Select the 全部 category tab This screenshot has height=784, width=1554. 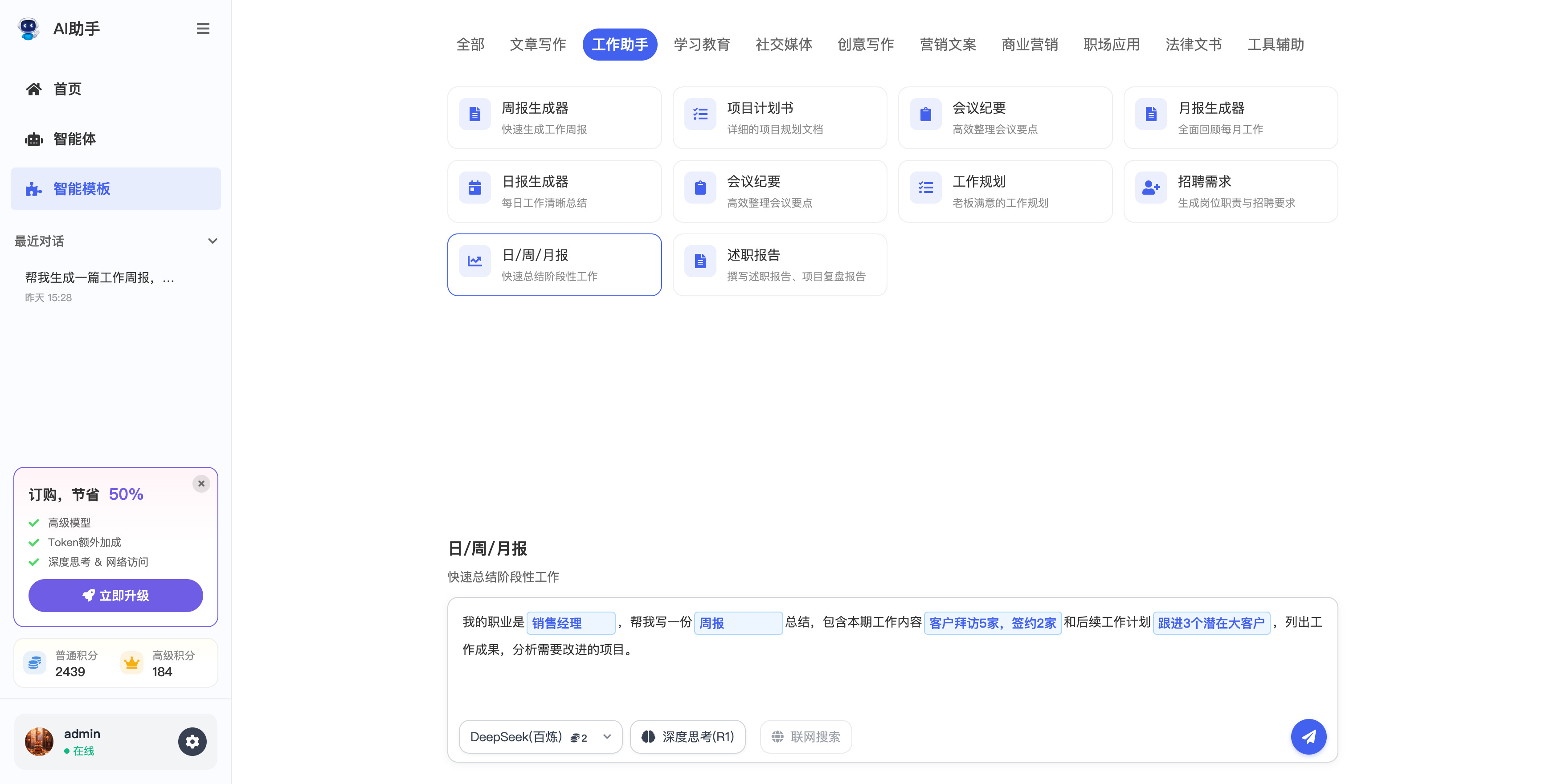tap(470, 45)
